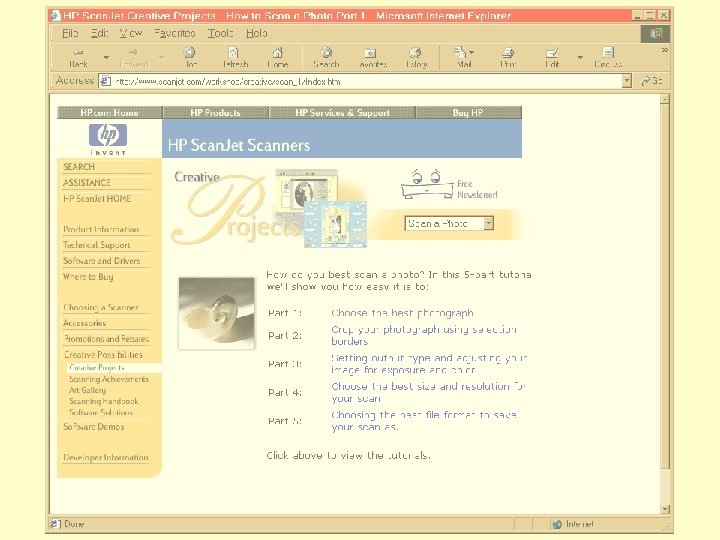Screen dimensions: 720x540
Task: Show the History toolbar icon
Action: point(416,57)
